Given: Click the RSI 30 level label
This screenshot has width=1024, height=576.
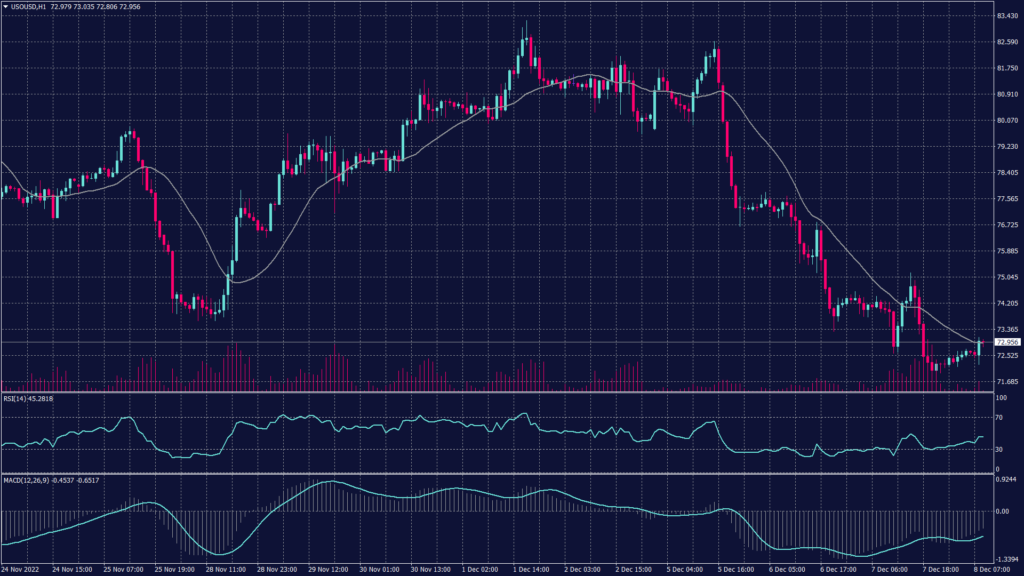Looking at the screenshot, I should (x=1000, y=449).
